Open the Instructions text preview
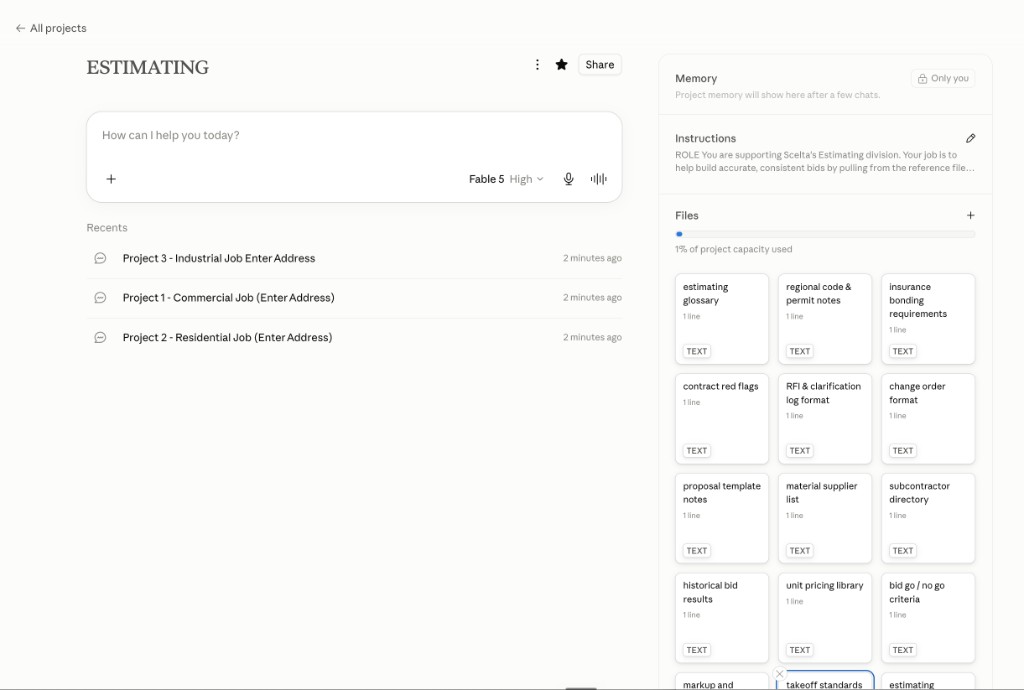This screenshot has width=1024, height=690. click(x=825, y=161)
